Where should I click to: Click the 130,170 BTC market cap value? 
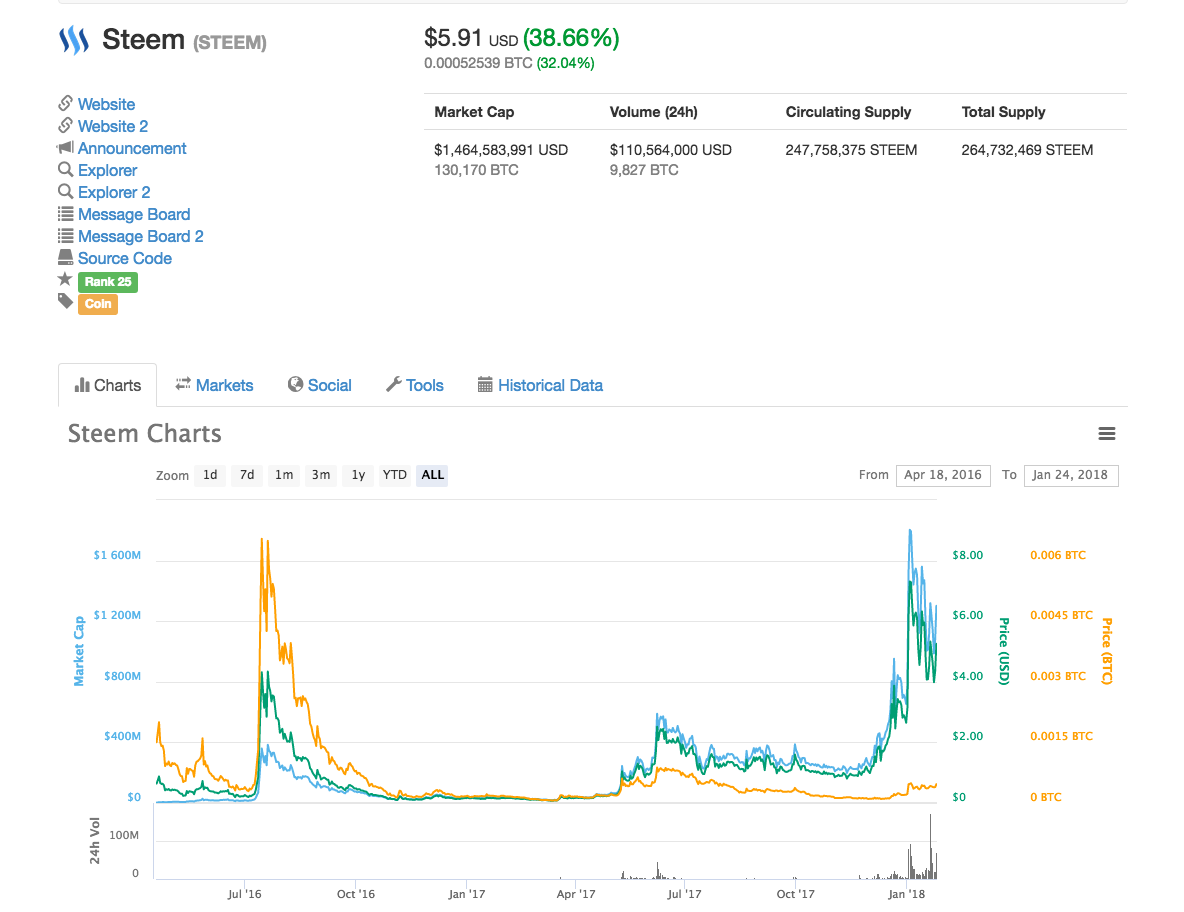click(x=476, y=170)
